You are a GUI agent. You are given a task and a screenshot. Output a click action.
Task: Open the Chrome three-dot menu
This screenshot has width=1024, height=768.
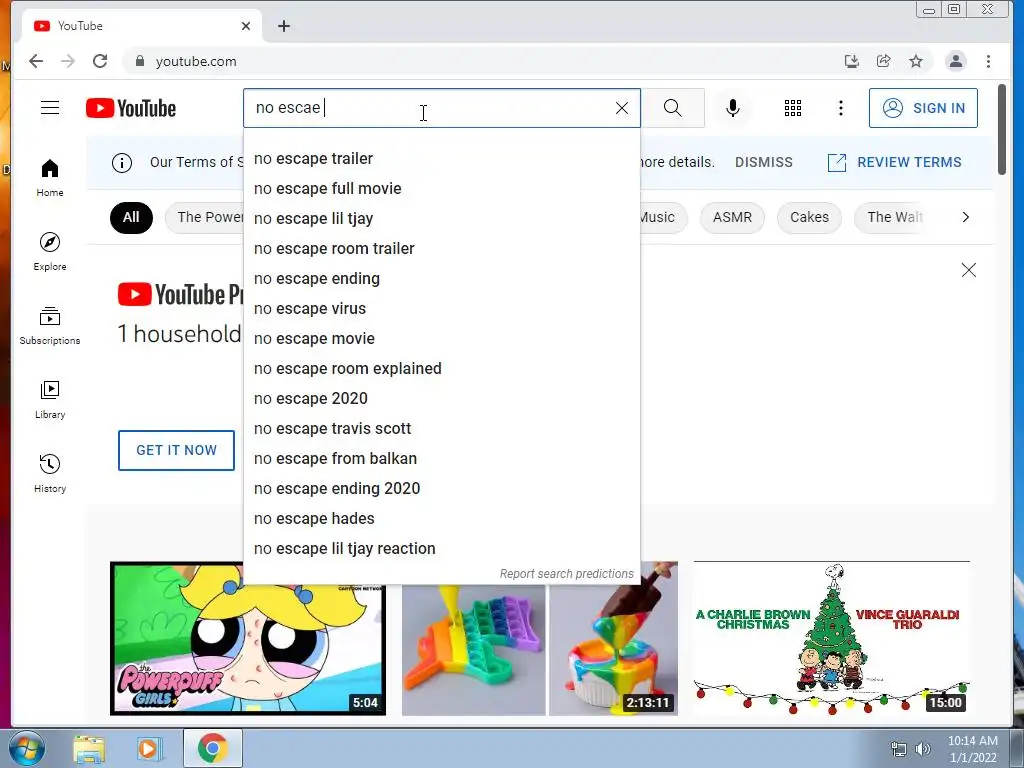[988, 61]
